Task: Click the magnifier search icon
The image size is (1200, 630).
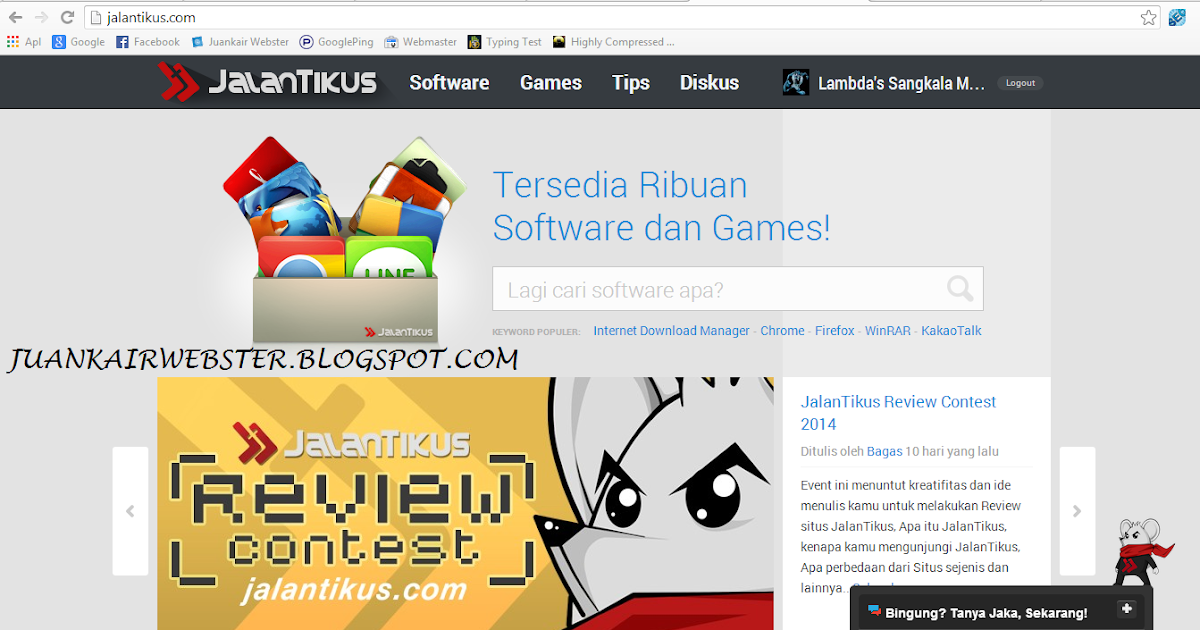Action: coord(960,289)
